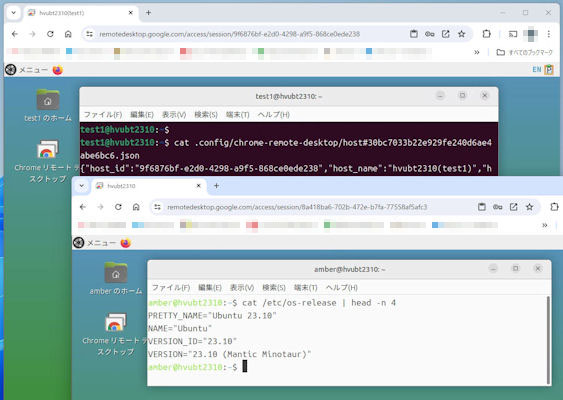Image resolution: width=563 pixels, height=400 pixels.
Task: Open ヘルプ(H) menu in the test1 terminal
Action: click(274, 115)
